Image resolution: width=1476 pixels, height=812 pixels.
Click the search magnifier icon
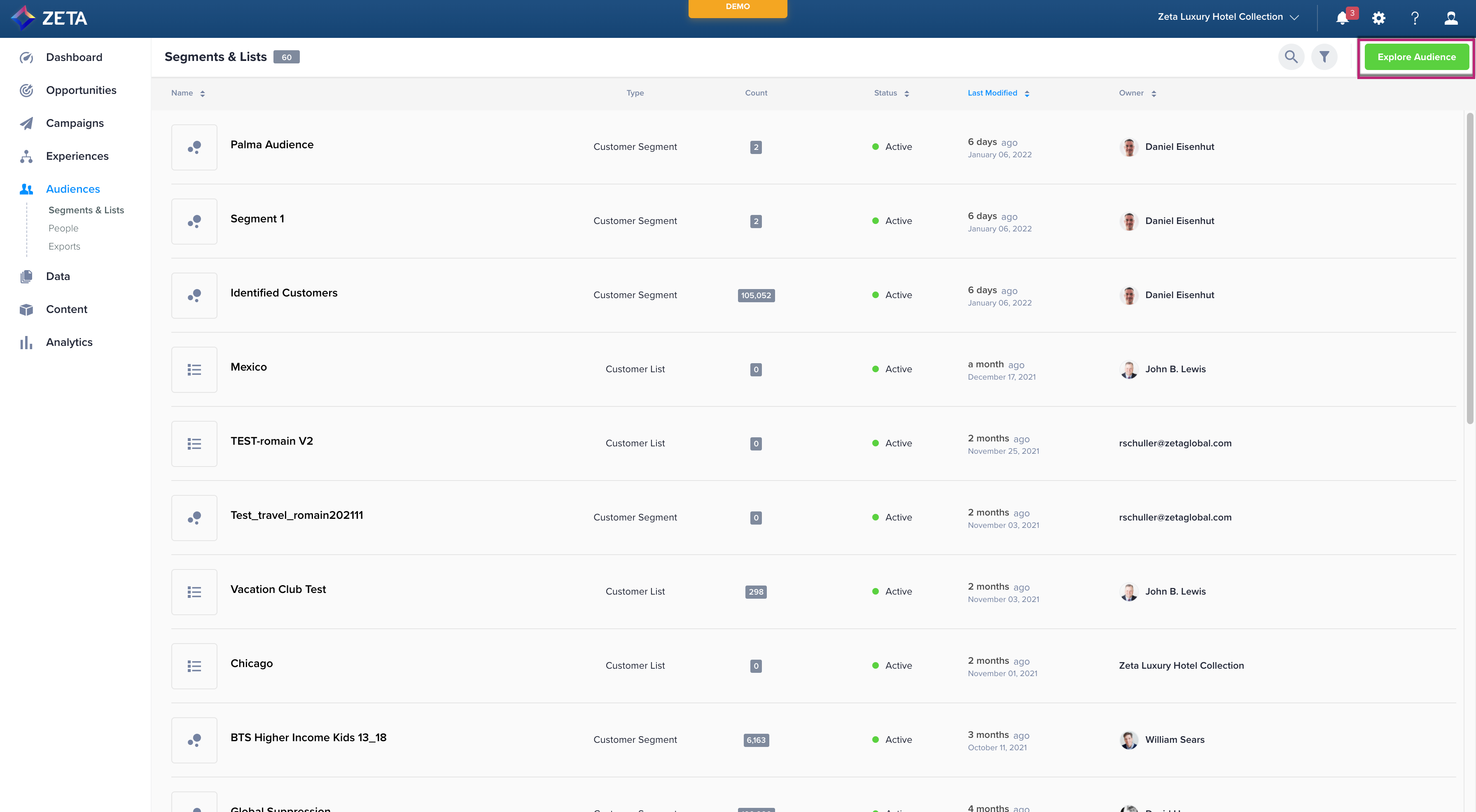pyautogui.click(x=1291, y=57)
